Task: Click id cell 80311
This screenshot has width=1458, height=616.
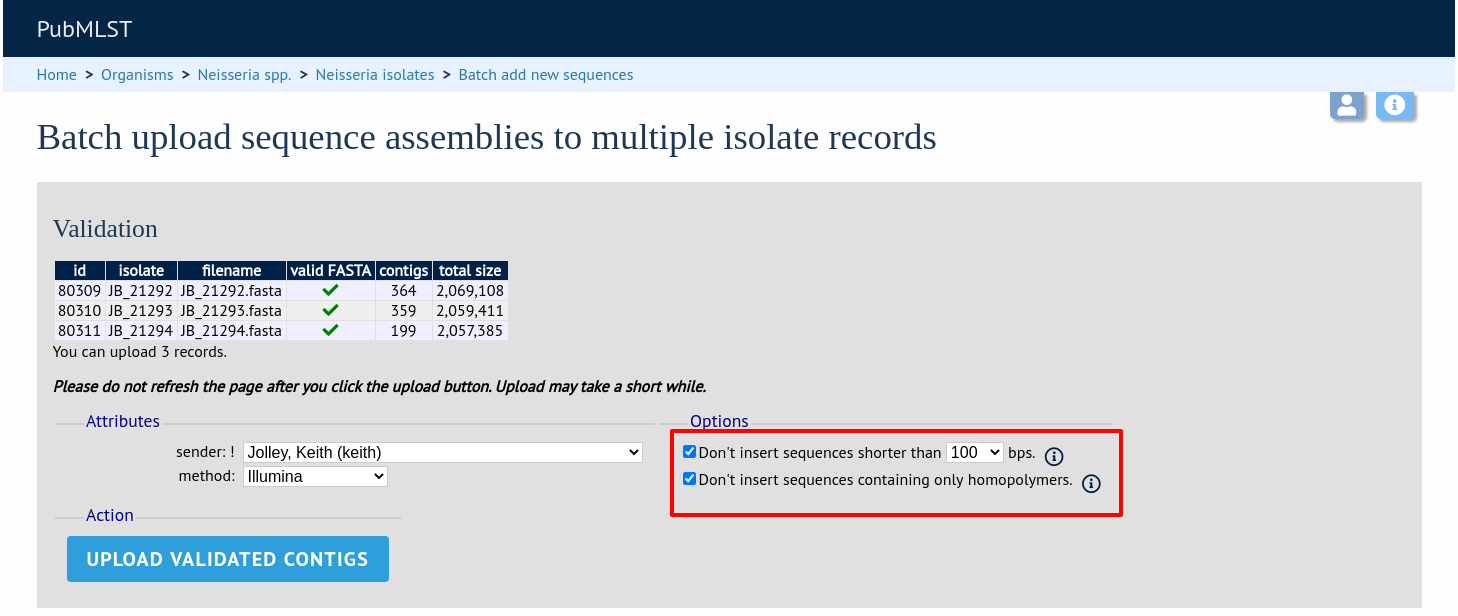Action: click(x=80, y=330)
